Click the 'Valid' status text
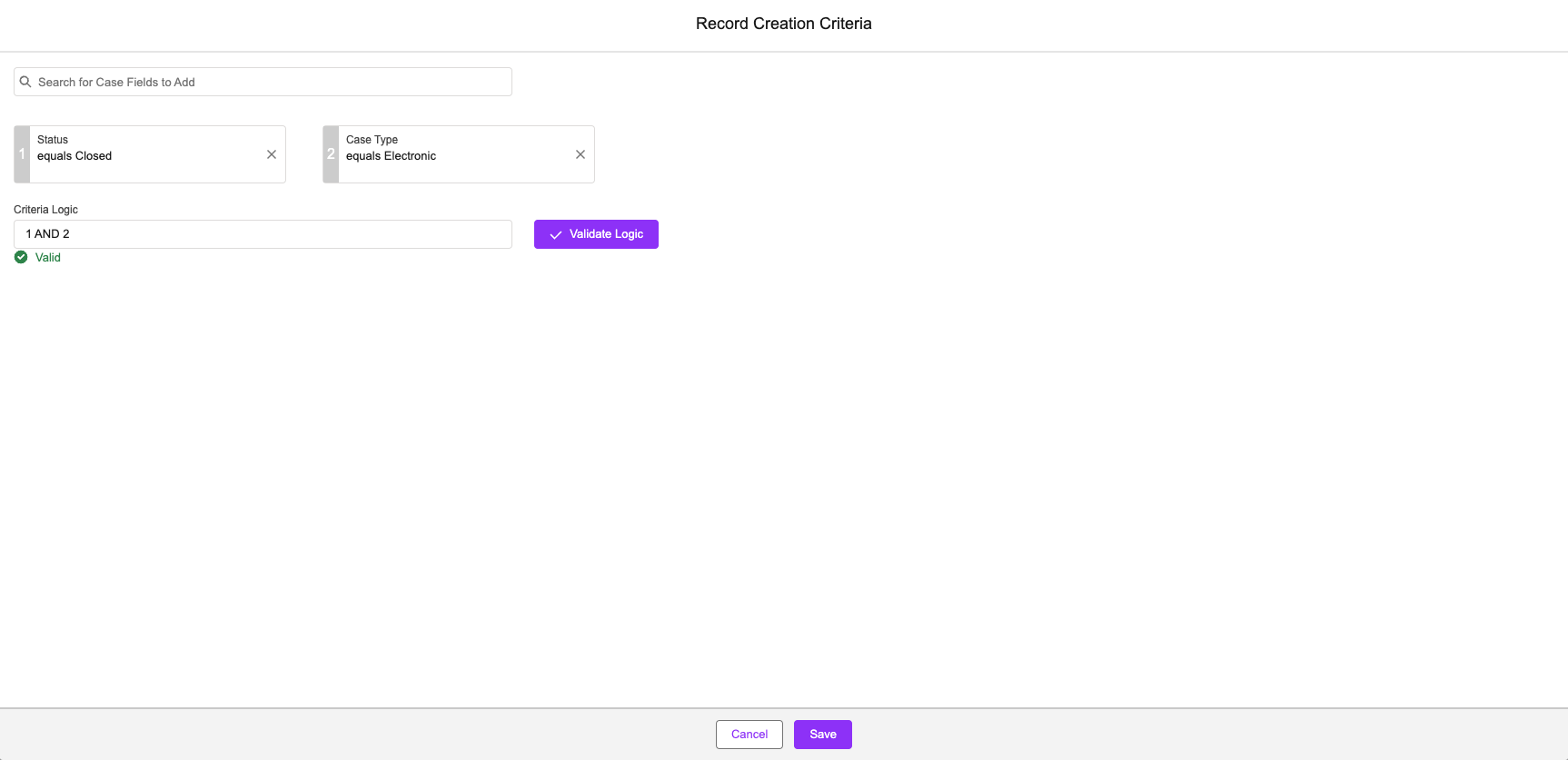The width and height of the screenshot is (1568, 760). click(48, 258)
